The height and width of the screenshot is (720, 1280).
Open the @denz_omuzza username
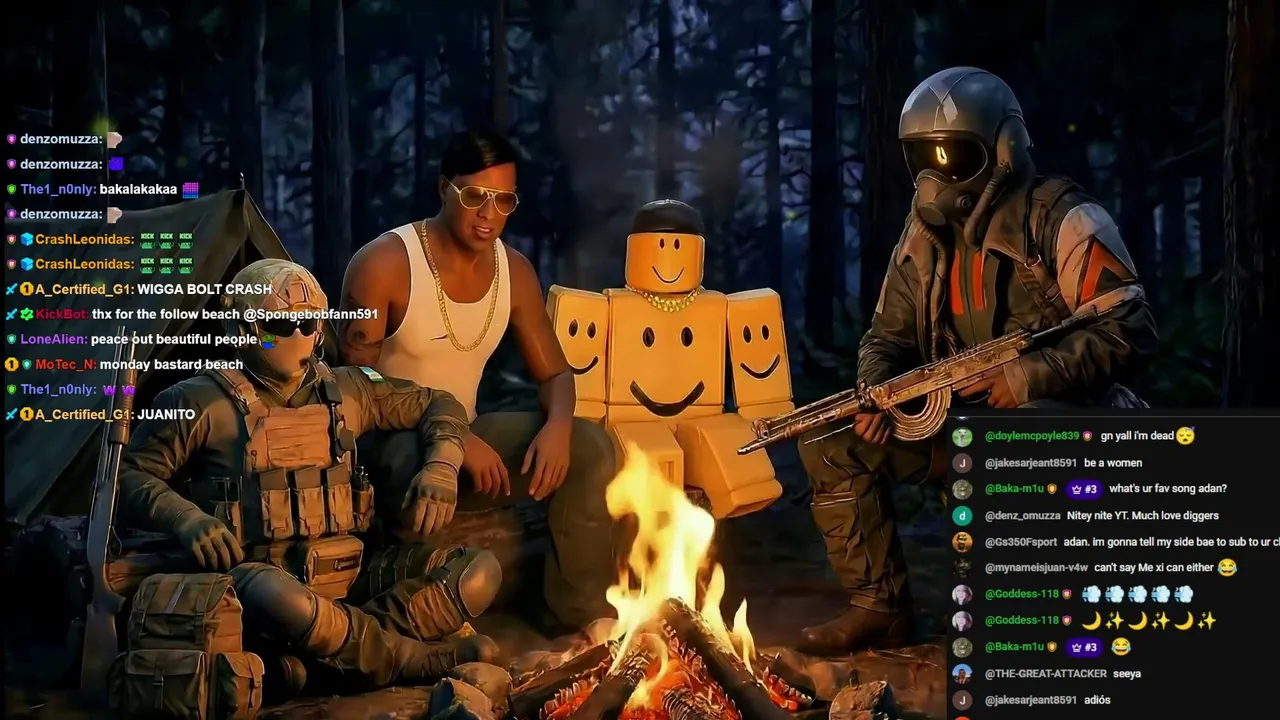tap(1022, 516)
